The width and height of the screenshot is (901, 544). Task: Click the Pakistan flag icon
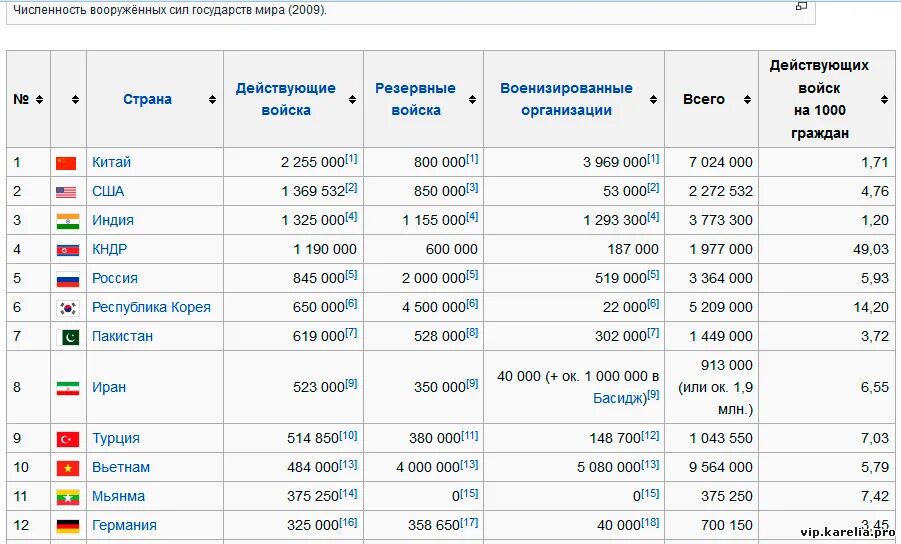coord(68,337)
